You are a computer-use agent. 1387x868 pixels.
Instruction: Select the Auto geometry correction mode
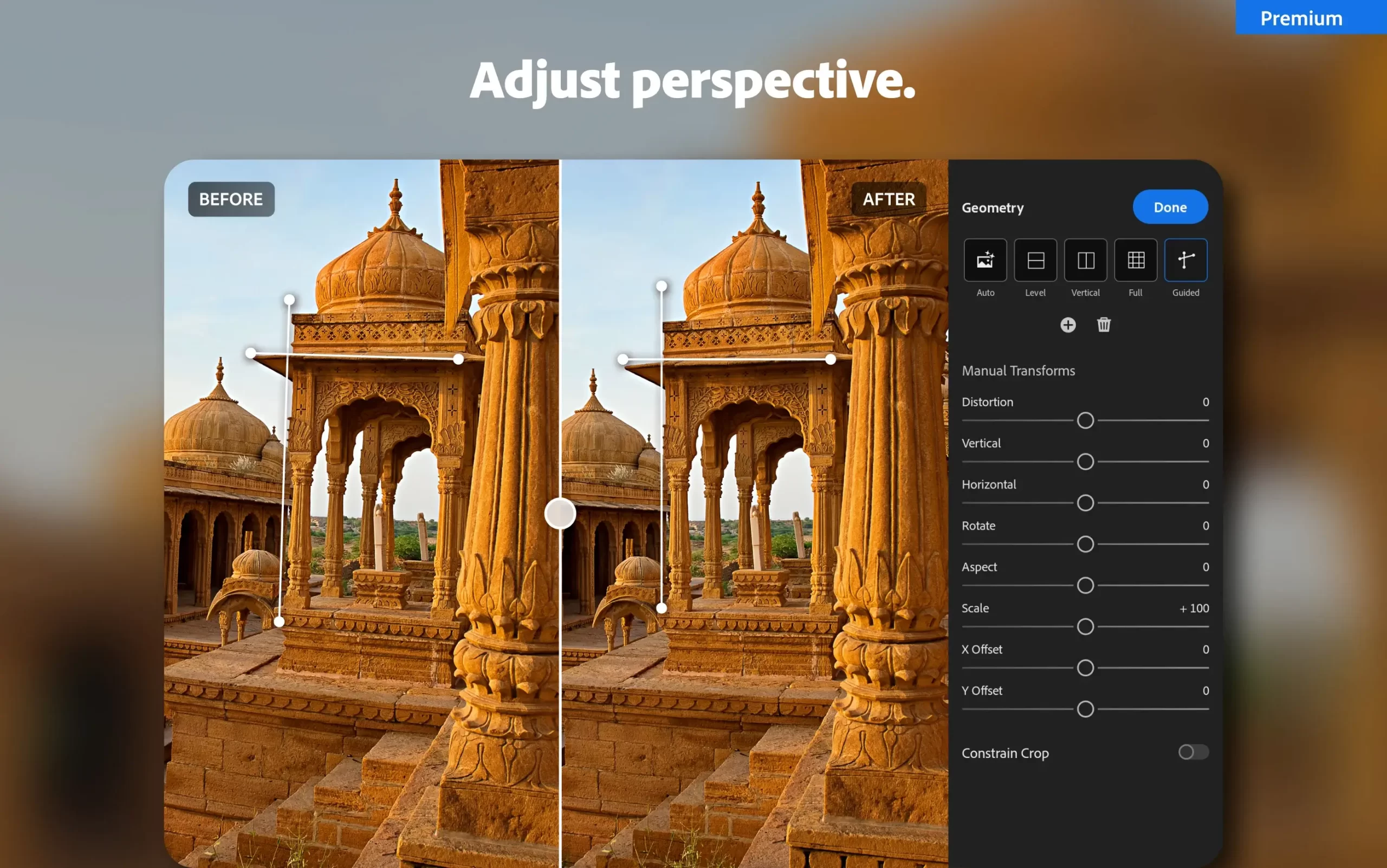984,260
